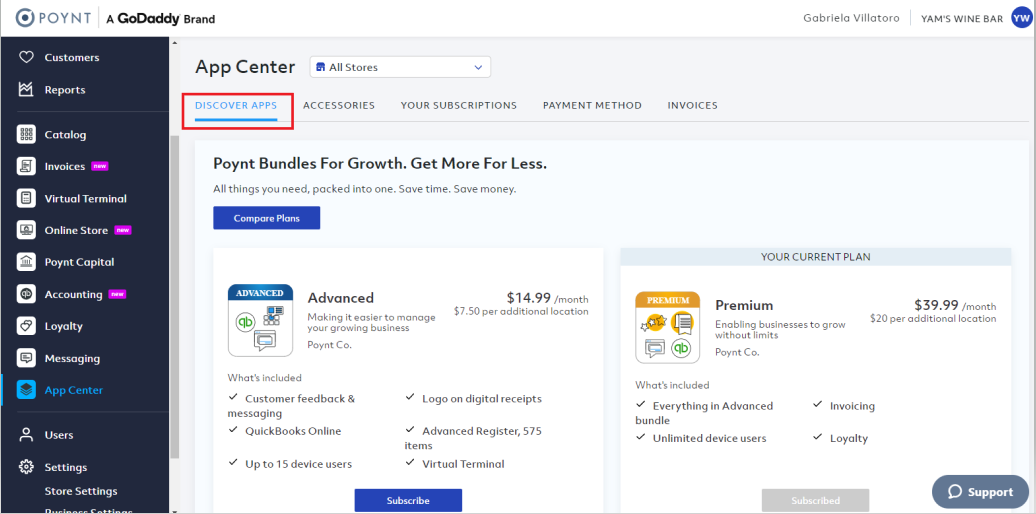This screenshot has height=514, width=1036.
Task: Click the Support button
Action: 980,492
